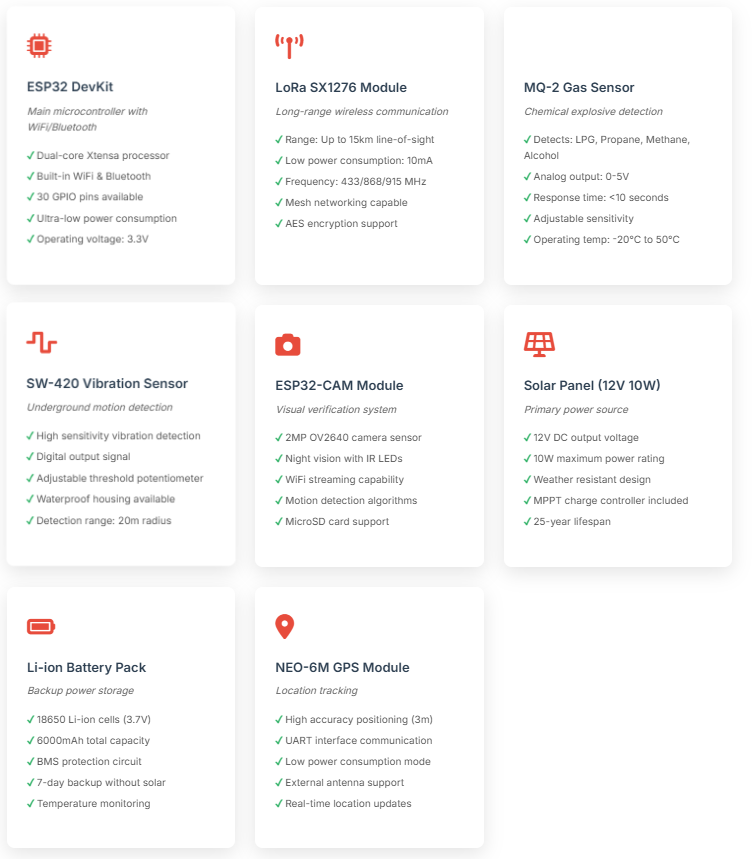Click 'High sensitivity vibration detection' text

point(118,436)
